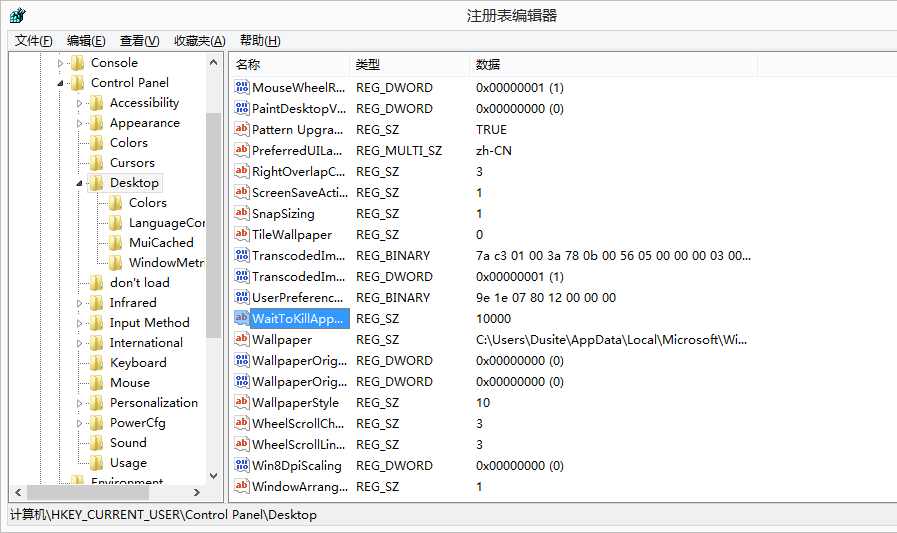Collapse the Control Panel tree node

[x=60, y=83]
